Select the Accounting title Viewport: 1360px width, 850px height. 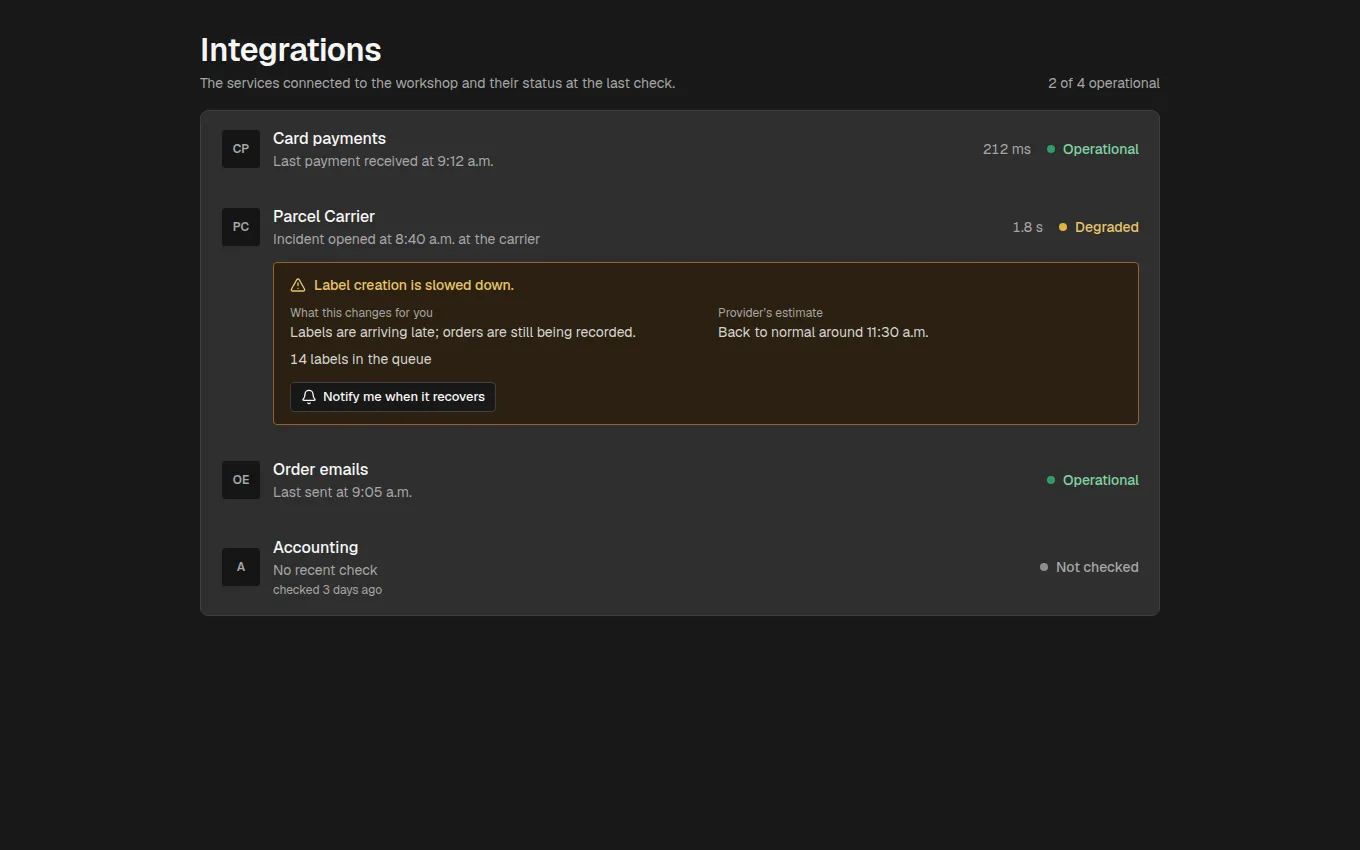tap(315, 547)
